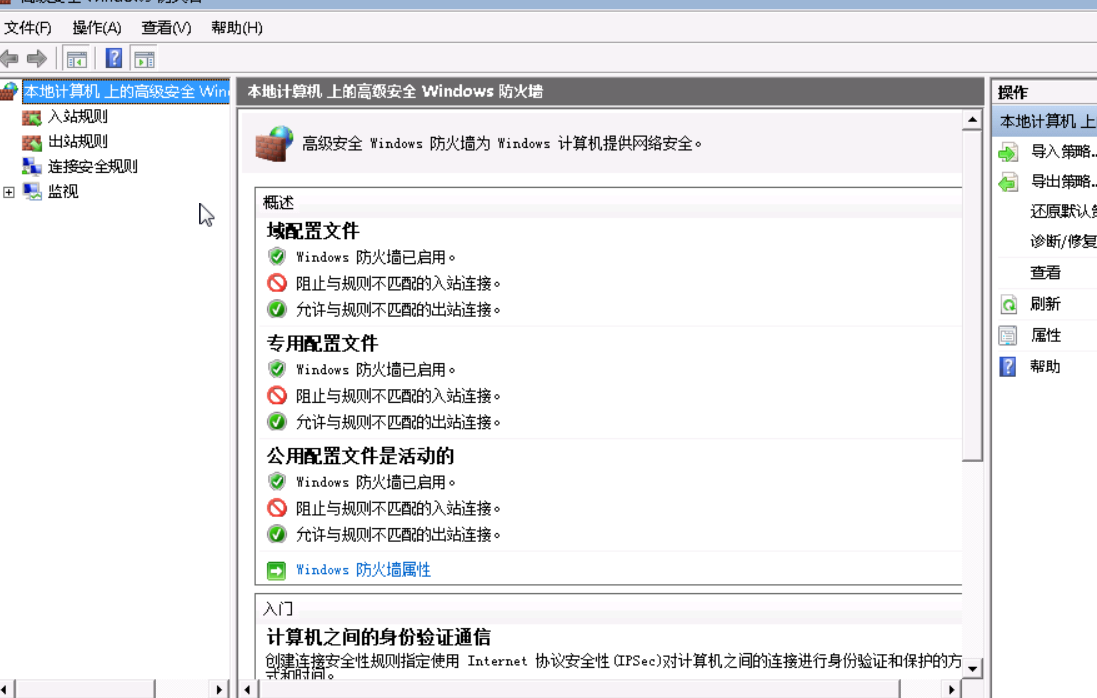1097x698 pixels.
Task: Select 监视 label in the tree
Action: (x=63, y=192)
